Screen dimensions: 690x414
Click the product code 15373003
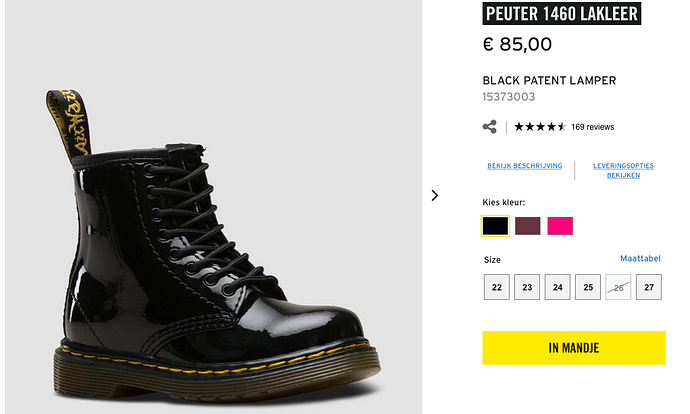[x=509, y=97]
